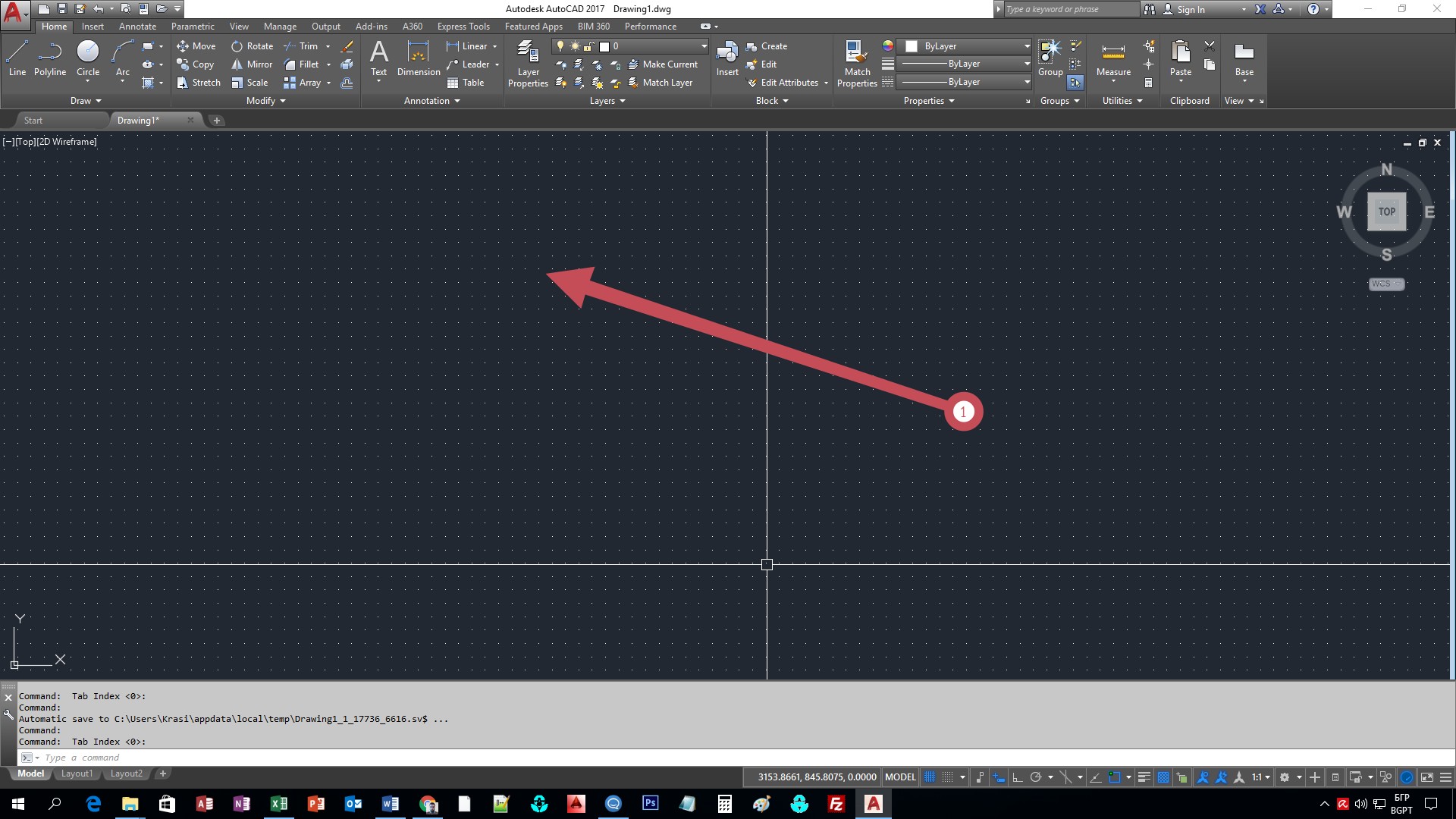This screenshot has width=1456, height=819.
Task: Toggle group selection on/off button
Action: tap(1075, 83)
